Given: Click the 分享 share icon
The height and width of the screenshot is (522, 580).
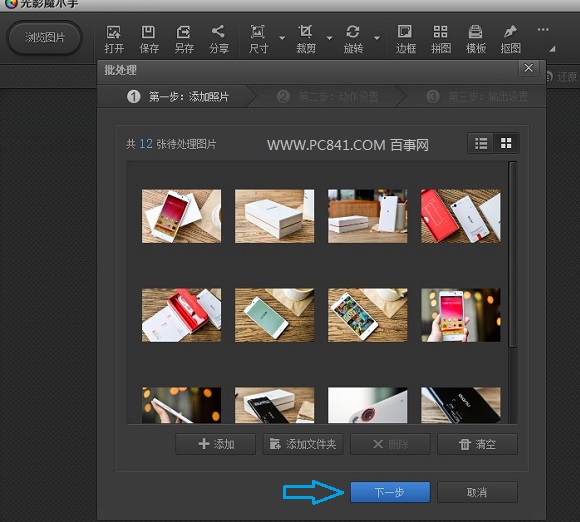Looking at the screenshot, I should pyautogui.click(x=218, y=39).
